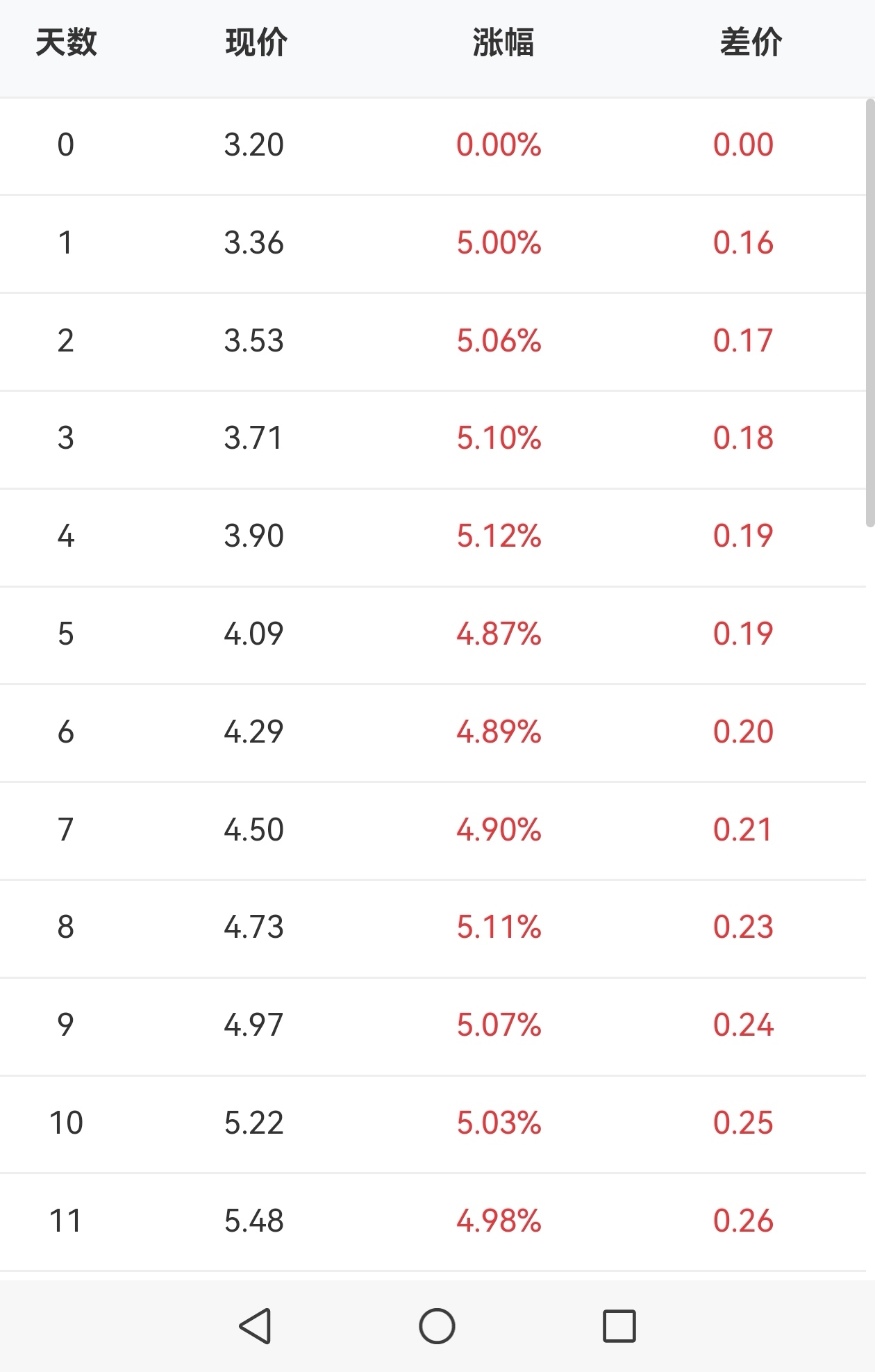Tap price 4.73 on day 8
The height and width of the screenshot is (1372, 875).
pos(253,927)
